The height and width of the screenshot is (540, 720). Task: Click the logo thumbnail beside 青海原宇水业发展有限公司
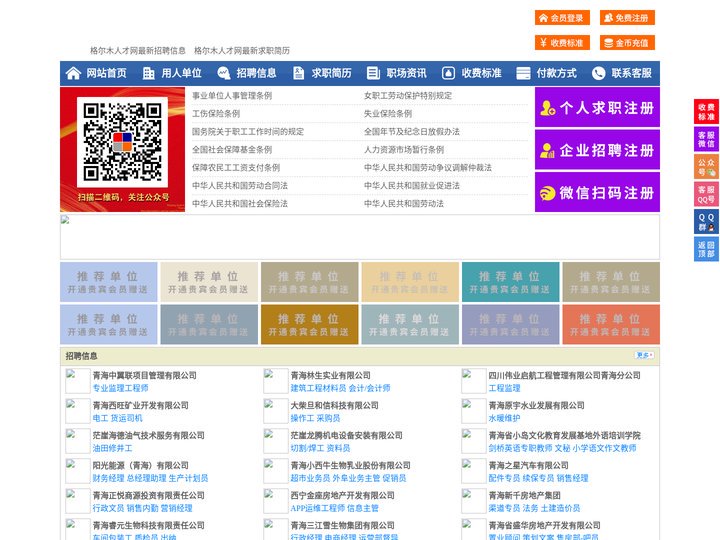click(x=473, y=411)
